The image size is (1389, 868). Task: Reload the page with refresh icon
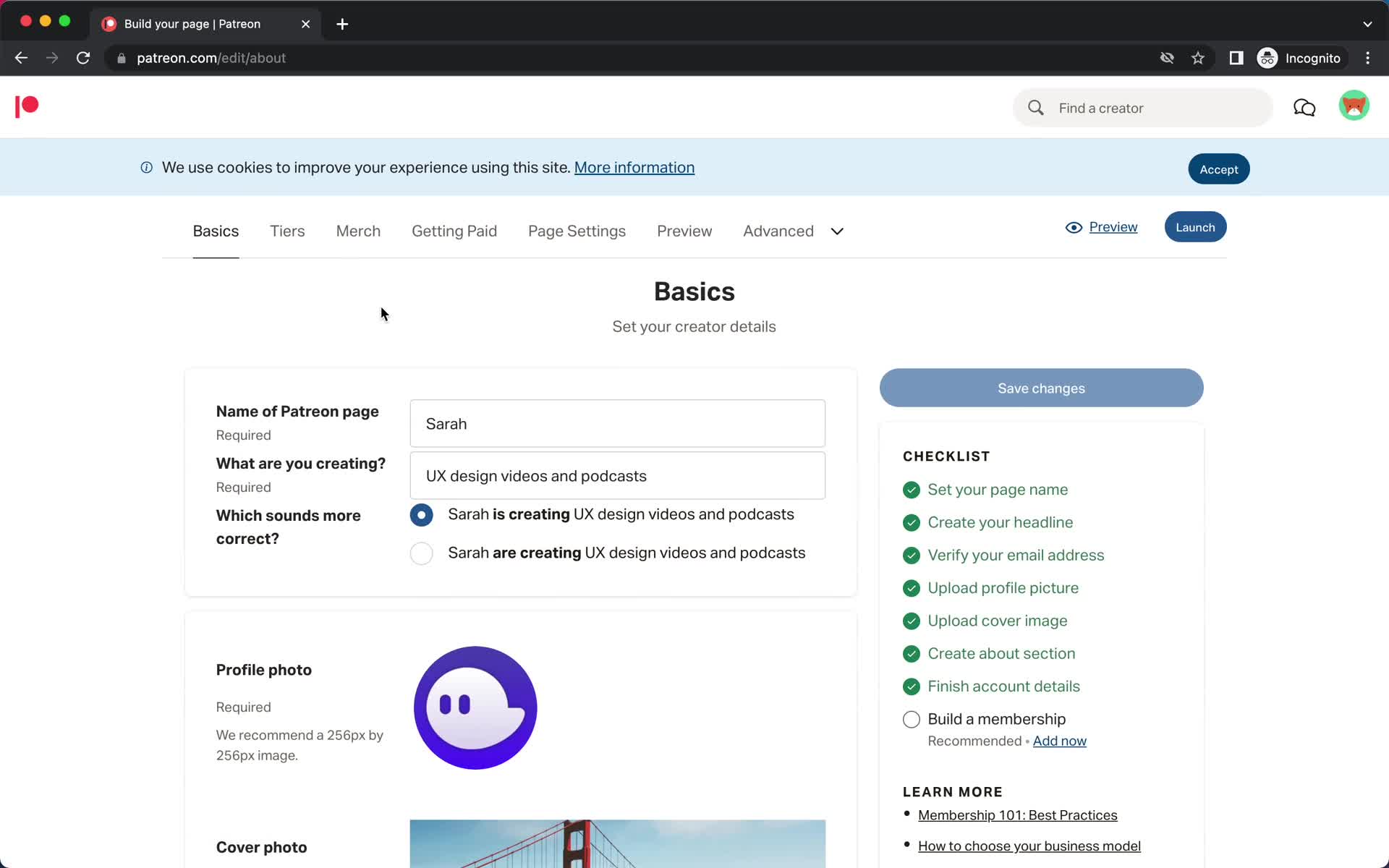[83, 58]
